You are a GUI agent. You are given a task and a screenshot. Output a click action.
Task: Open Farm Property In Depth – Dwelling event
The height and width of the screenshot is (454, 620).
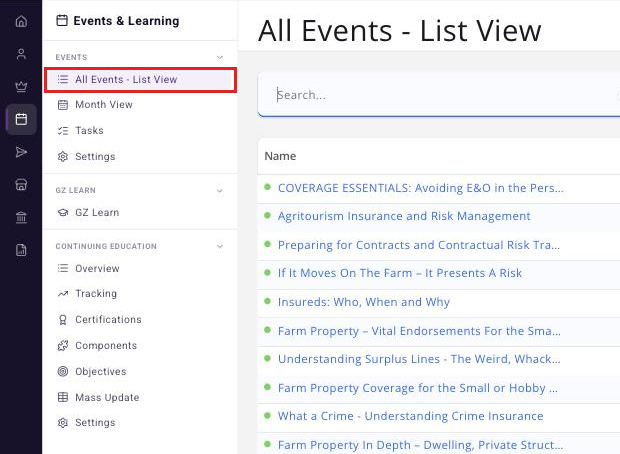pyautogui.click(x=420, y=445)
